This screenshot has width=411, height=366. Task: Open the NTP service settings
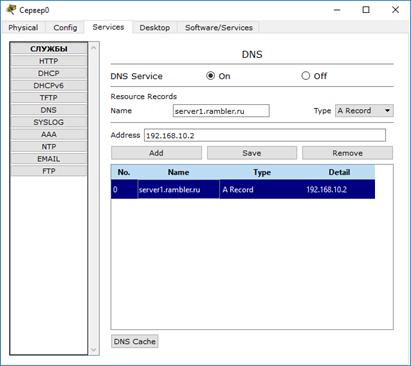[x=49, y=147]
